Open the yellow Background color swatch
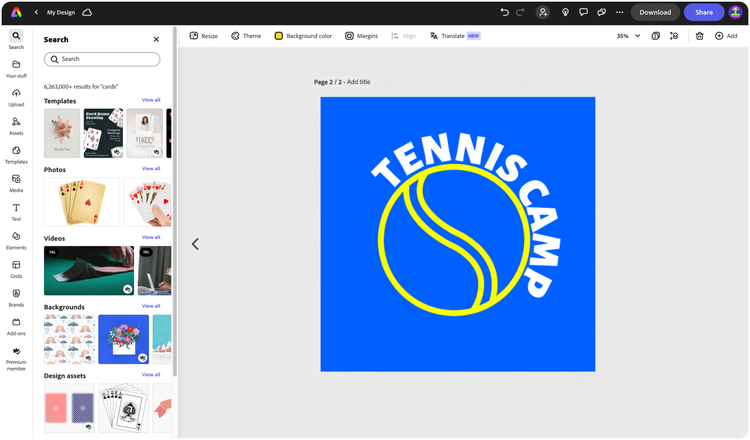This screenshot has height=440, width=750. pyautogui.click(x=278, y=36)
